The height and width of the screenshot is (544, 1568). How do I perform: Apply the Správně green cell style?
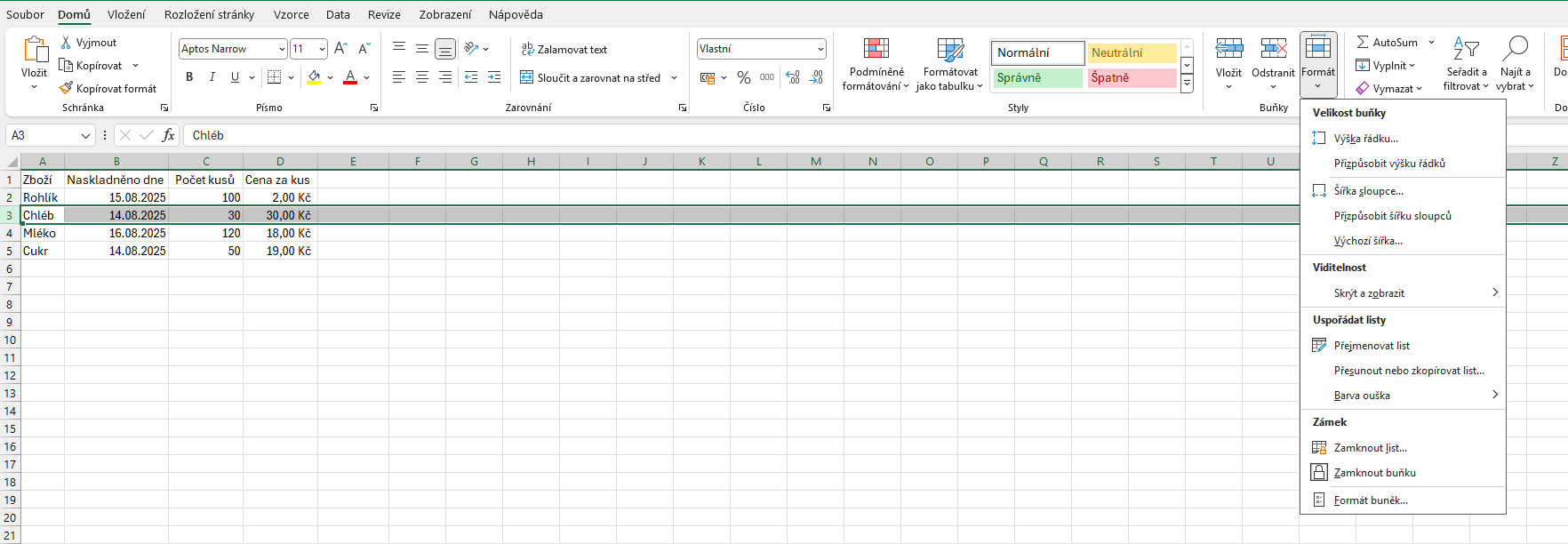1037,77
